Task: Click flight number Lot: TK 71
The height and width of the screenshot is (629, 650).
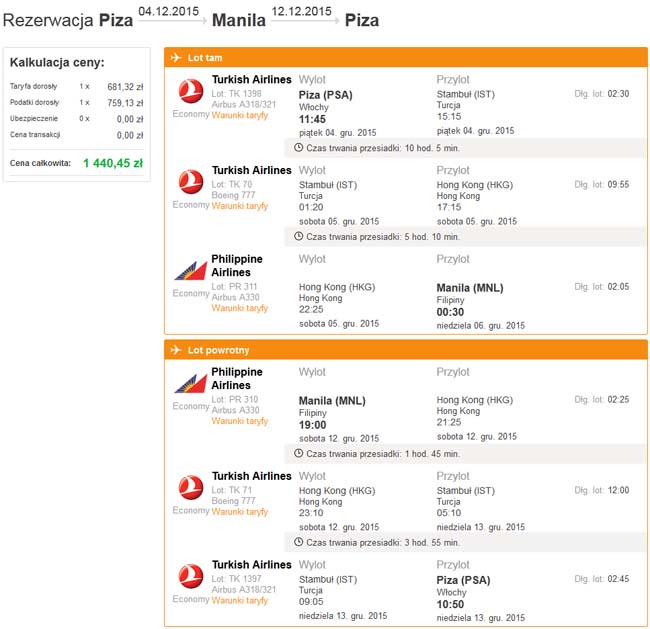Action: click(x=232, y=490)
